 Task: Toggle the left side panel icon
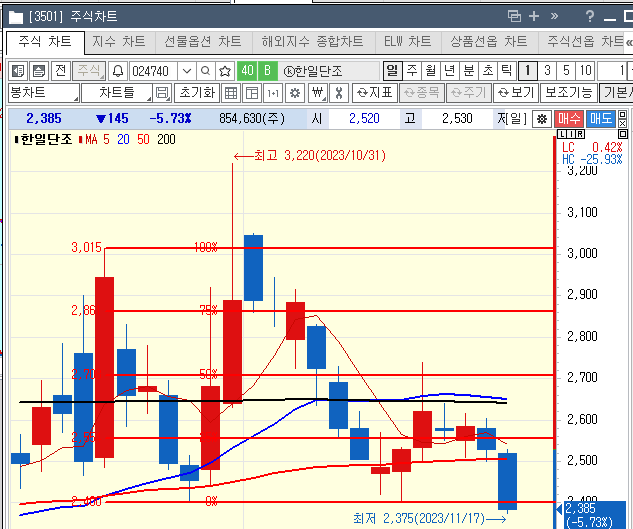click(x=18, y=71)
